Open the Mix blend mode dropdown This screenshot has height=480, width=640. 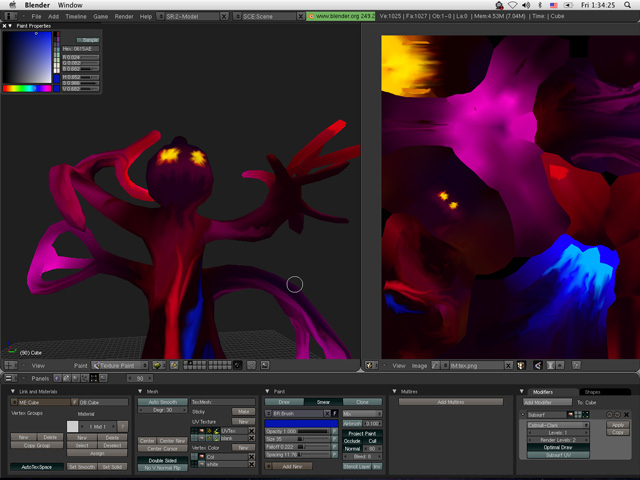[361, 413]
